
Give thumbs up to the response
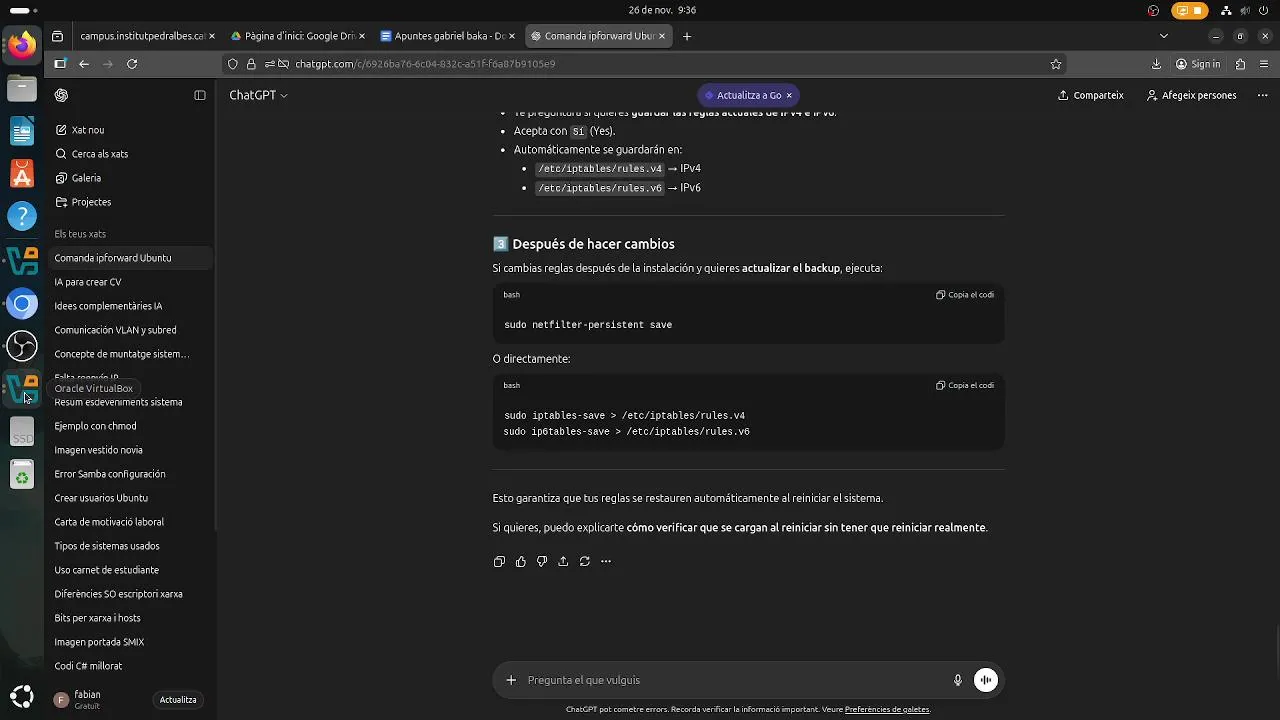(521, 561)
